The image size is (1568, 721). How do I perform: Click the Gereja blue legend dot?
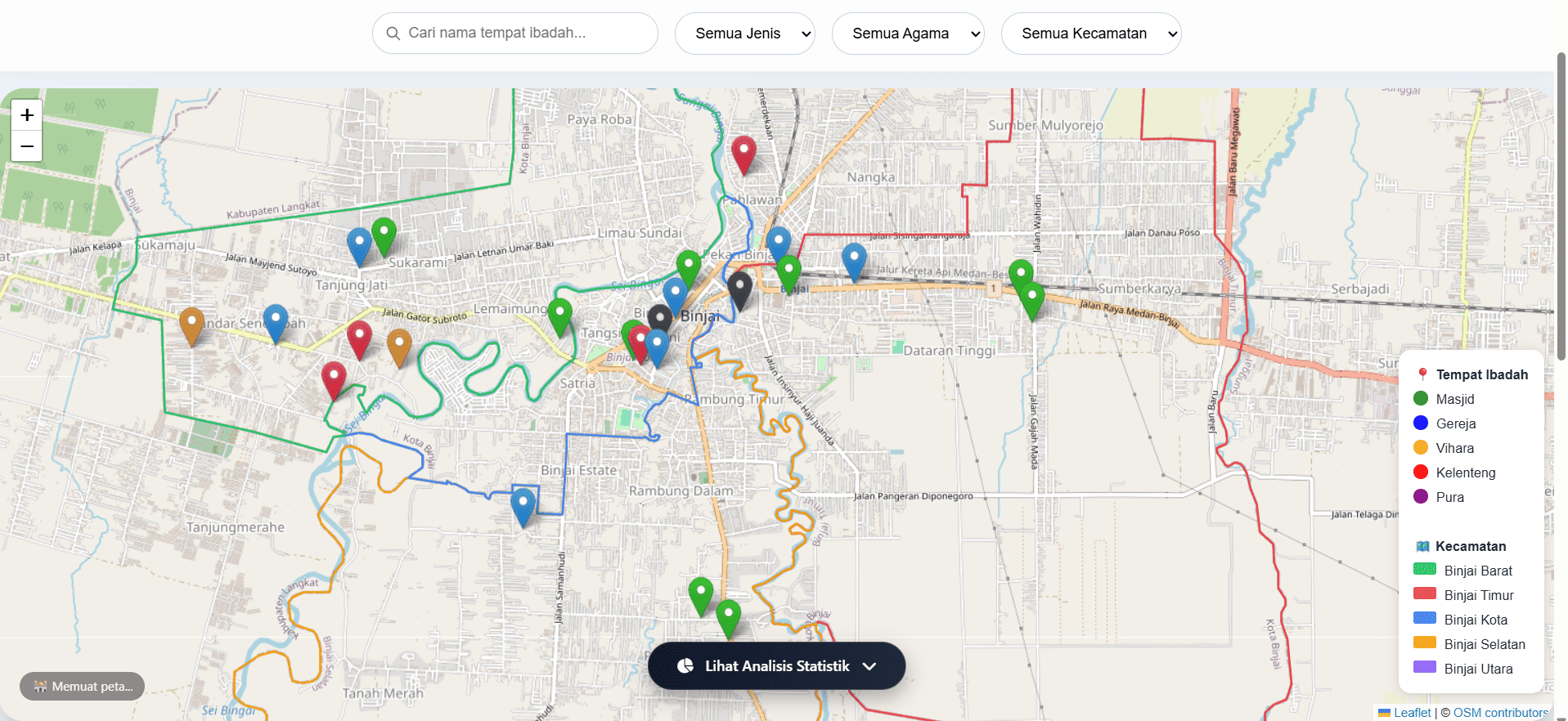(1421, 423)
